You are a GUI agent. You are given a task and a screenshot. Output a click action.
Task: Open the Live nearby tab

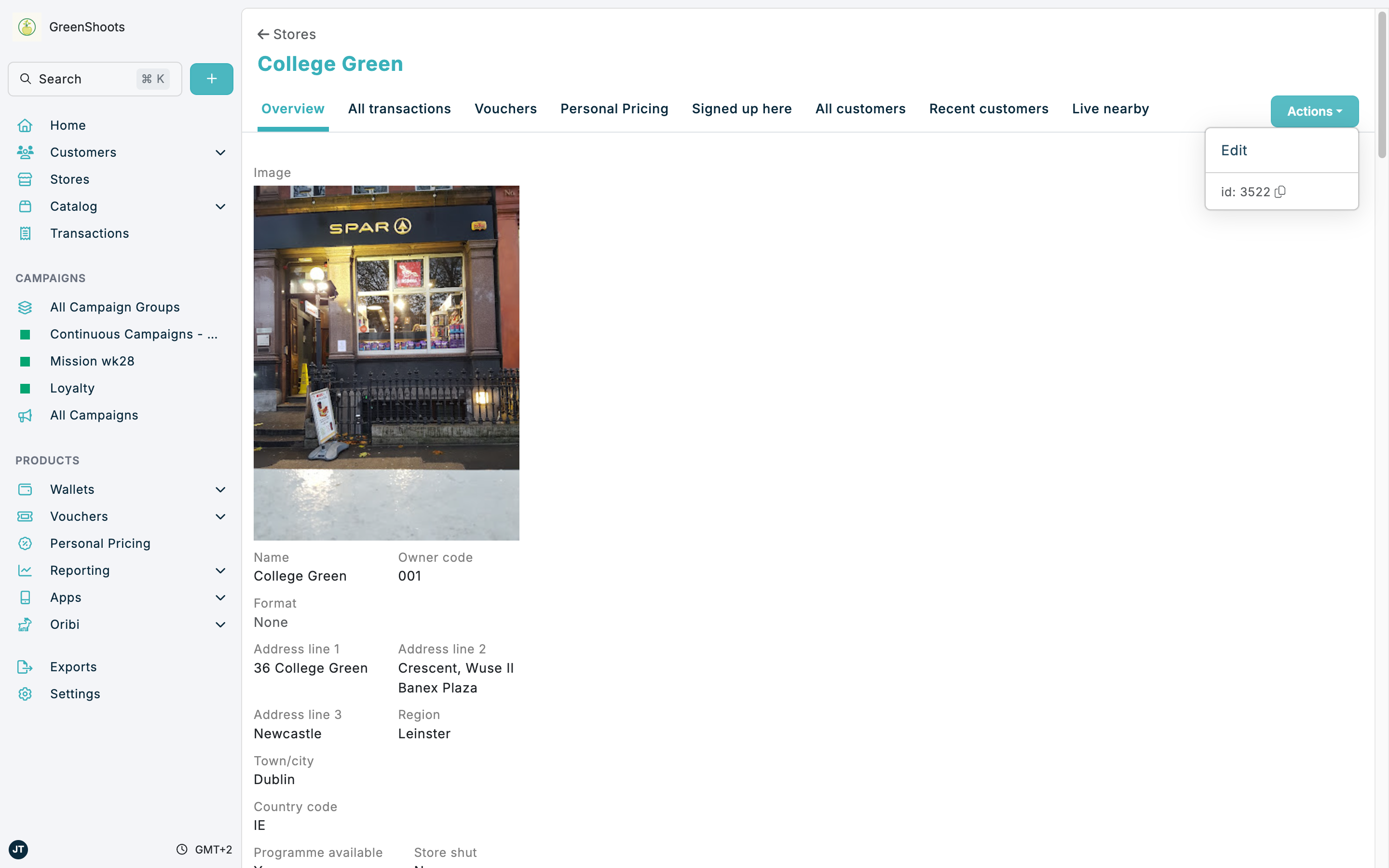point(1110,108)
